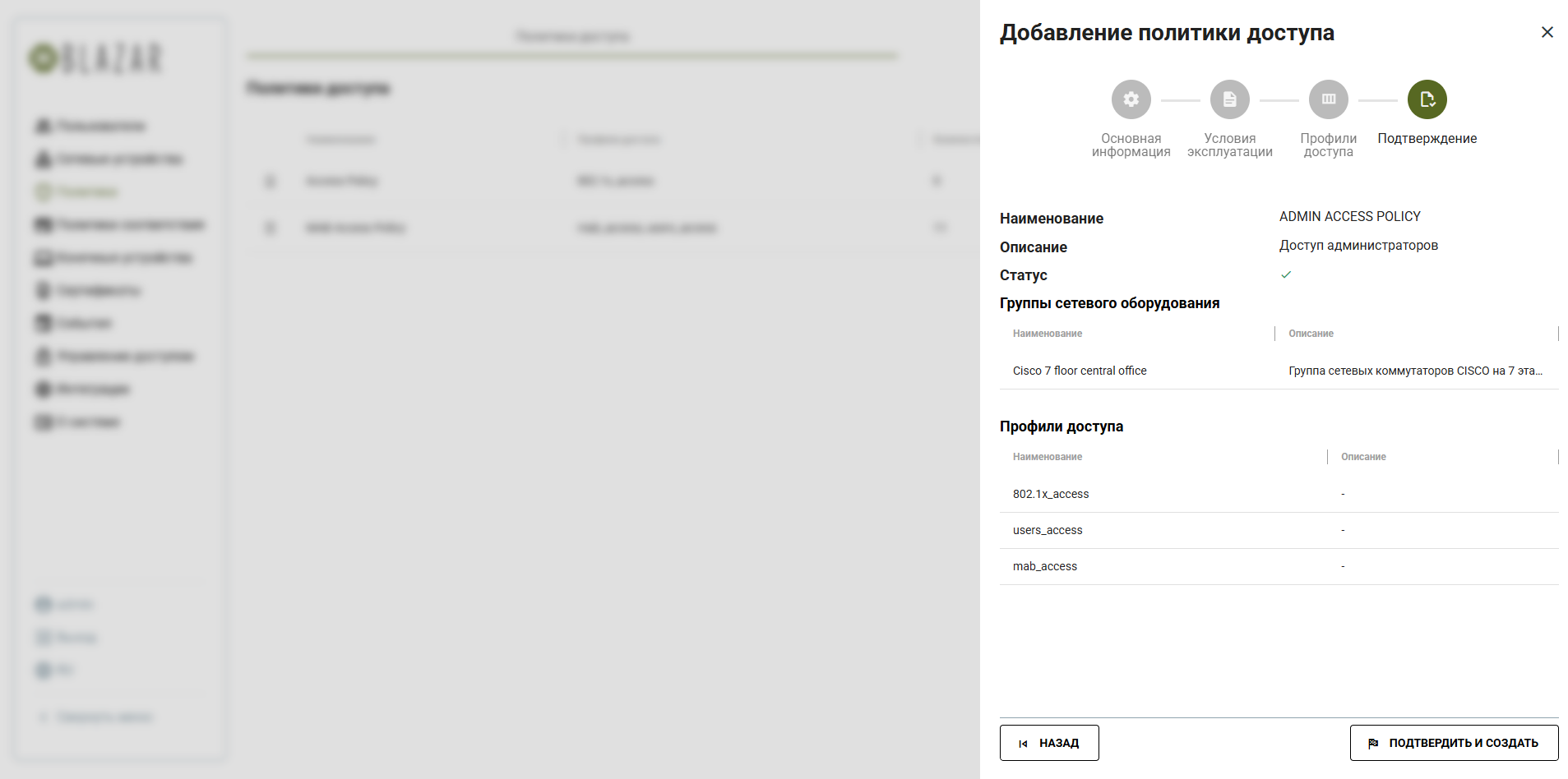Go to the Основная информация gear step icon
Viewport: 1568px width, 779px height.
tap(1131, 99)
